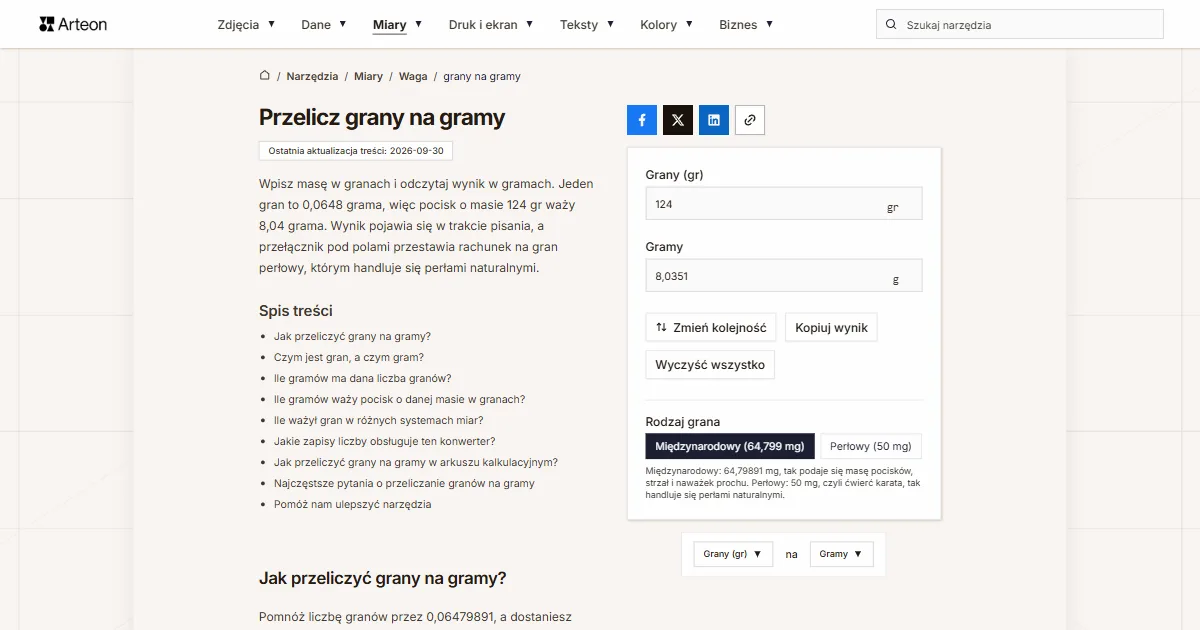Swap units with Zmień kolejność
The image size is (1200, 630).
[x=711, y=328]
